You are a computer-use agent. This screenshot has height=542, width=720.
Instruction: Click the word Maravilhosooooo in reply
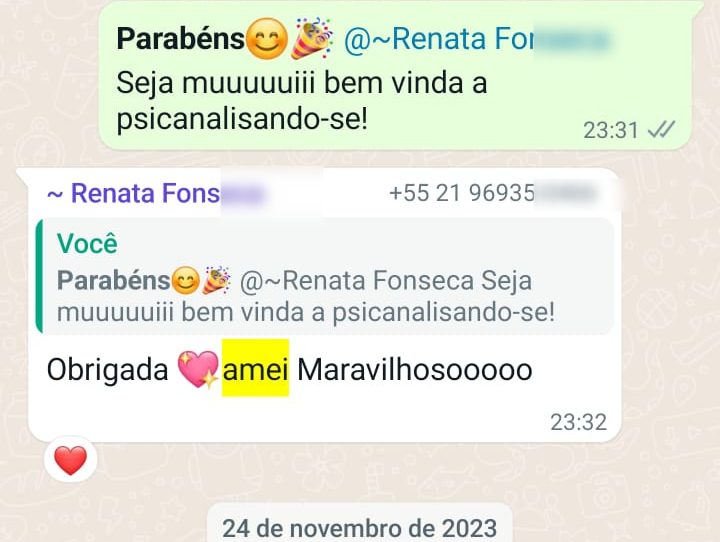click(x=415, y=369)
